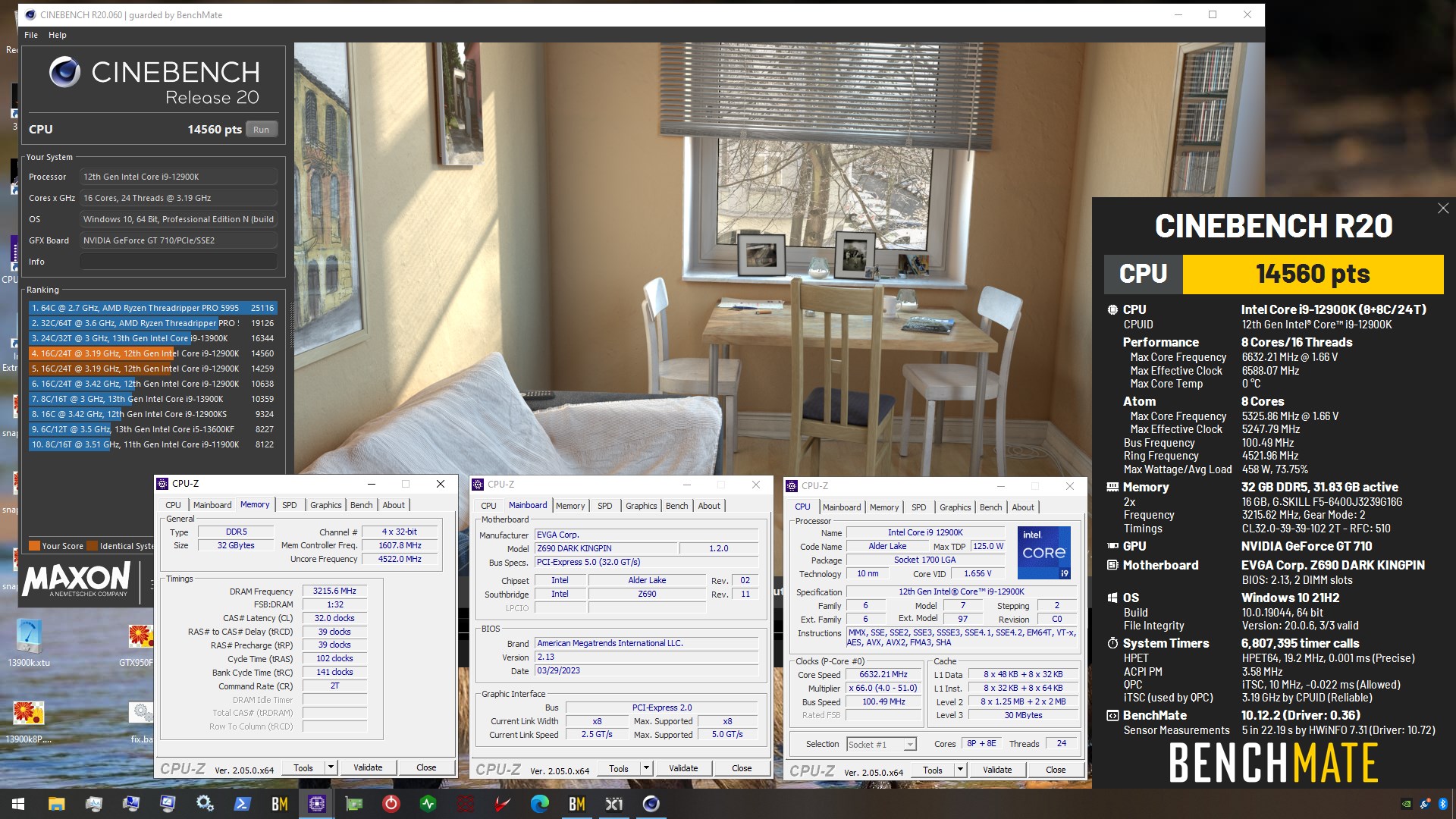Open green heartbeat monitor taskbar icon
This screenshot has width=1456, height=819.
(x=428, y=804)
